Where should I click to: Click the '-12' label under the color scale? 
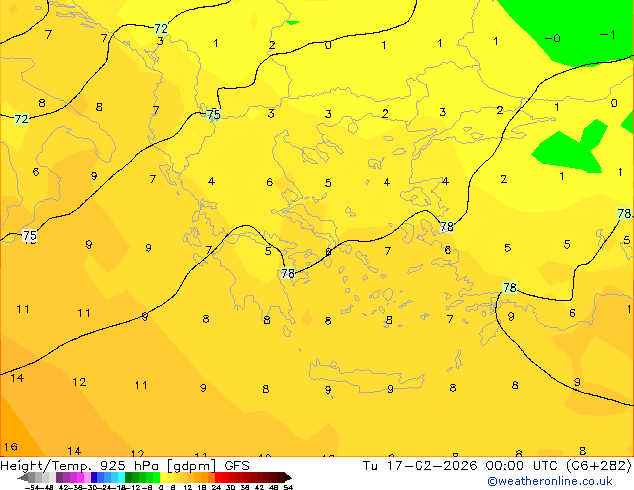coord(133,487)
